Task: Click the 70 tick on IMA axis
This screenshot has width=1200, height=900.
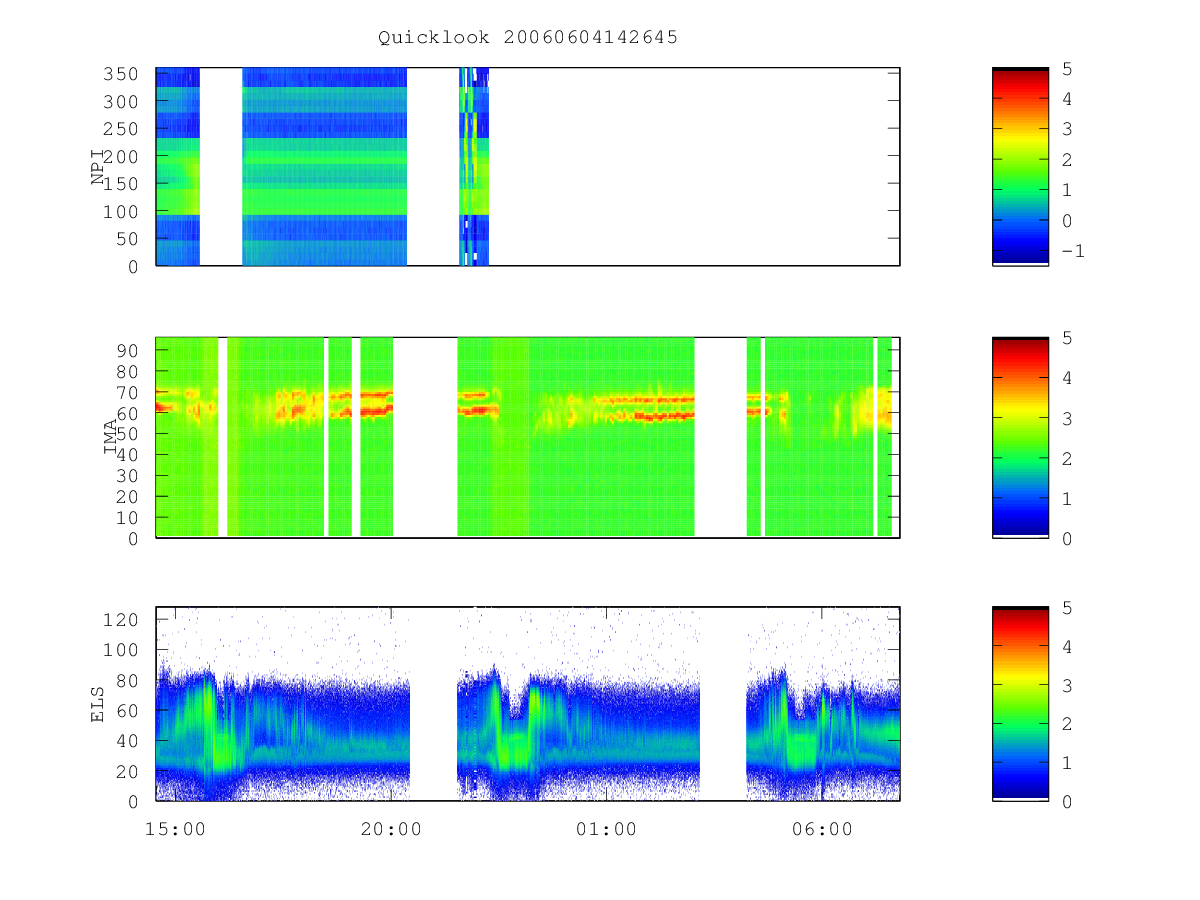Action: [x=129, y=391]
